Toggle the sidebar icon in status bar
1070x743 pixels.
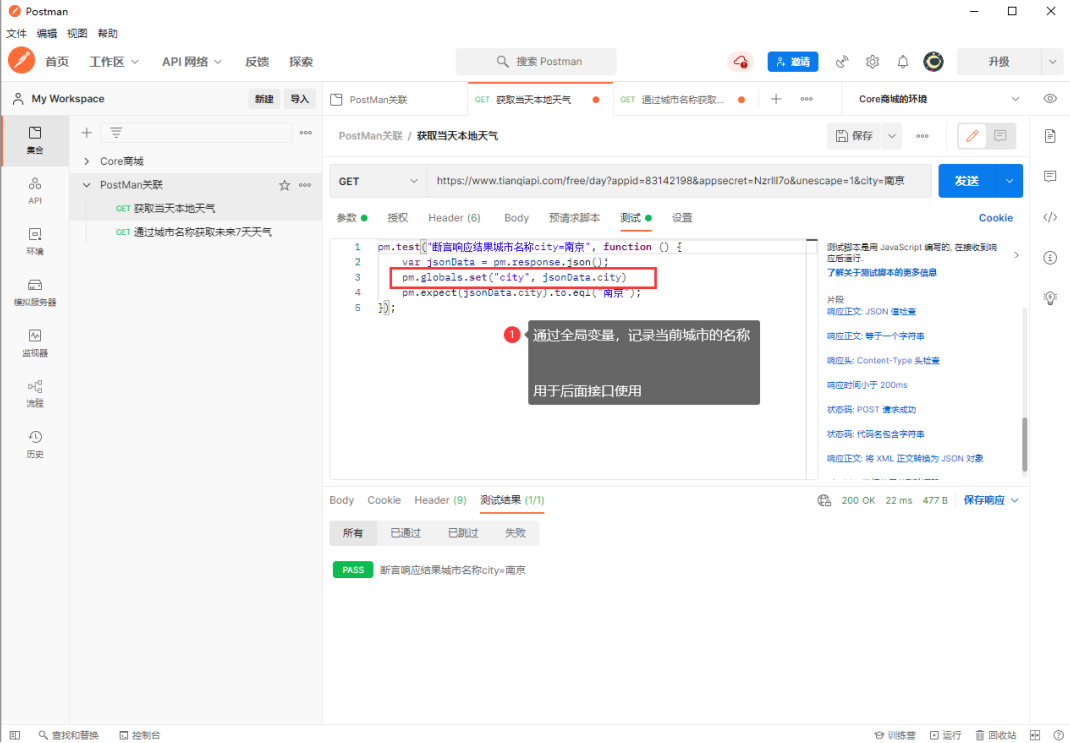[14, 735]
